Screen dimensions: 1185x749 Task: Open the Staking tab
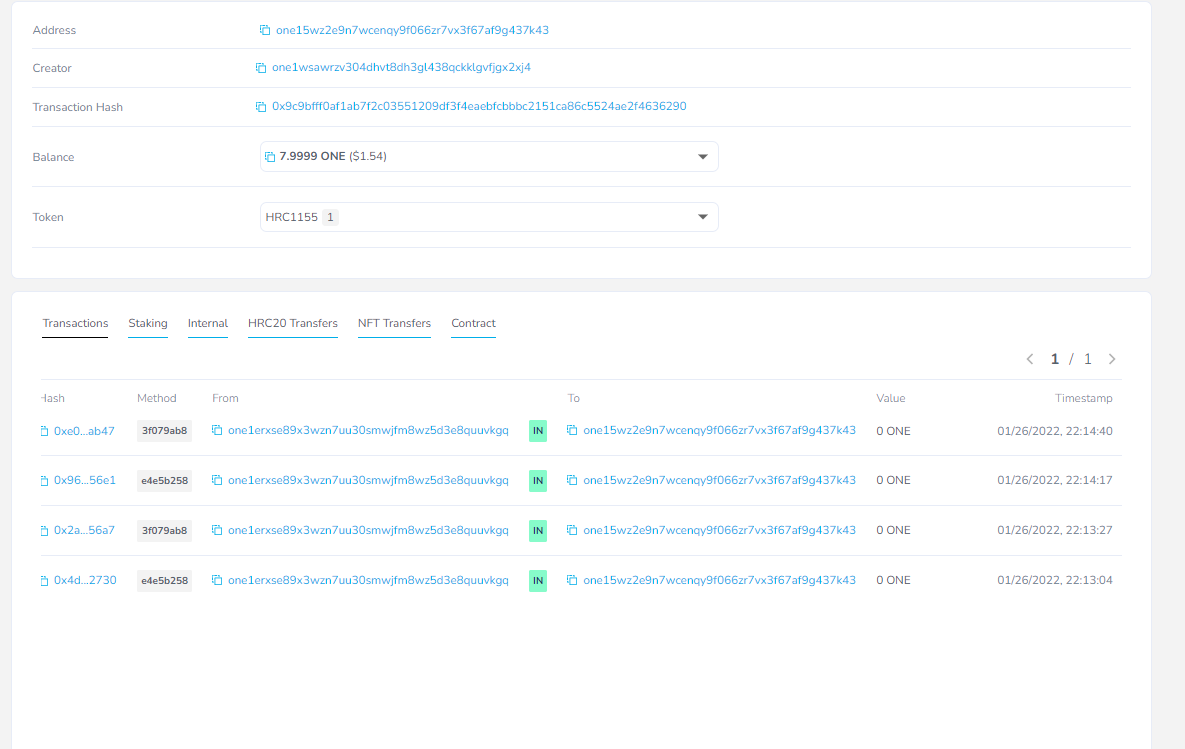(x=147, y=323)
